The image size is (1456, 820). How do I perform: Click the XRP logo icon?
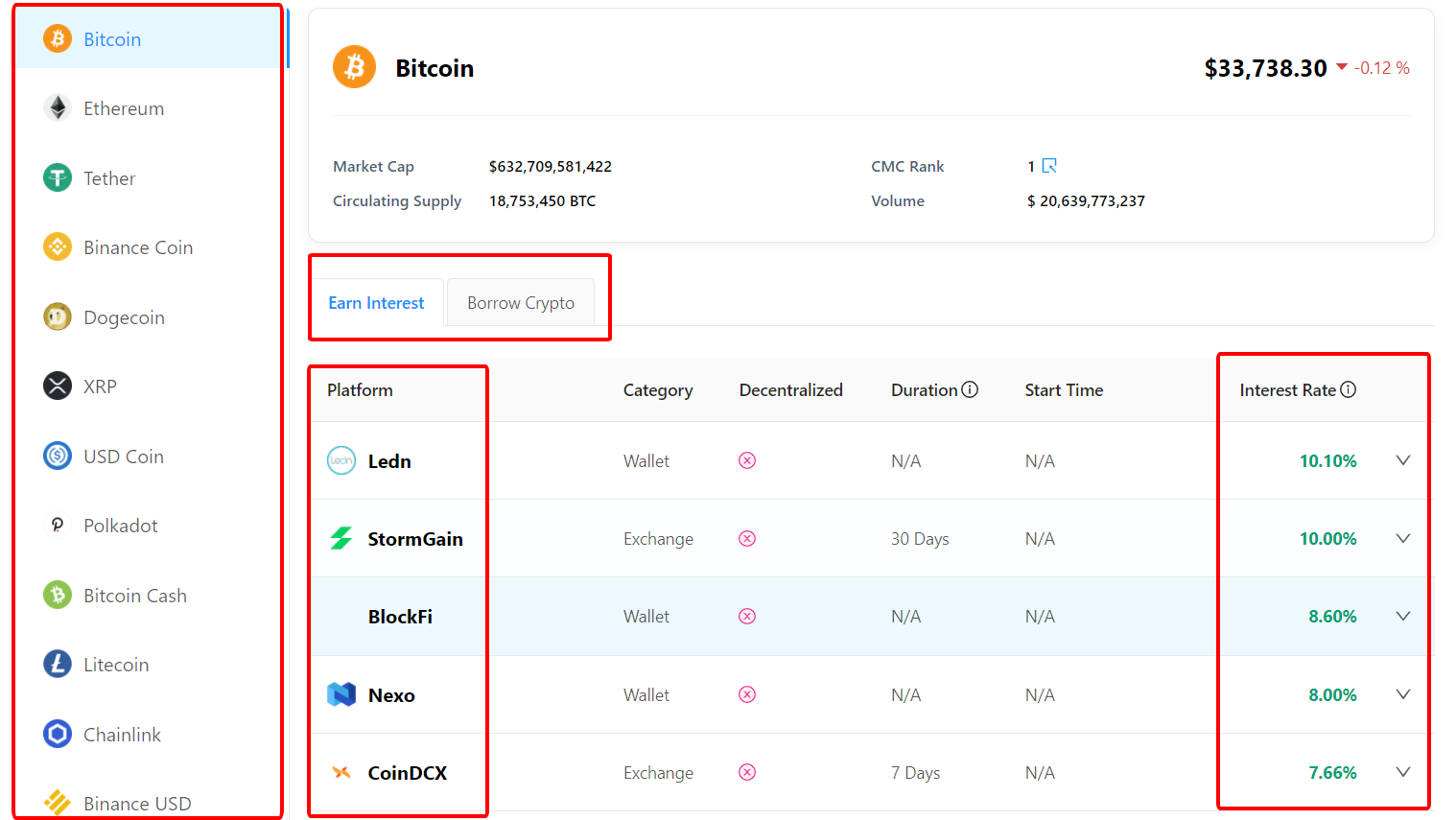click(x=58, y=387)
